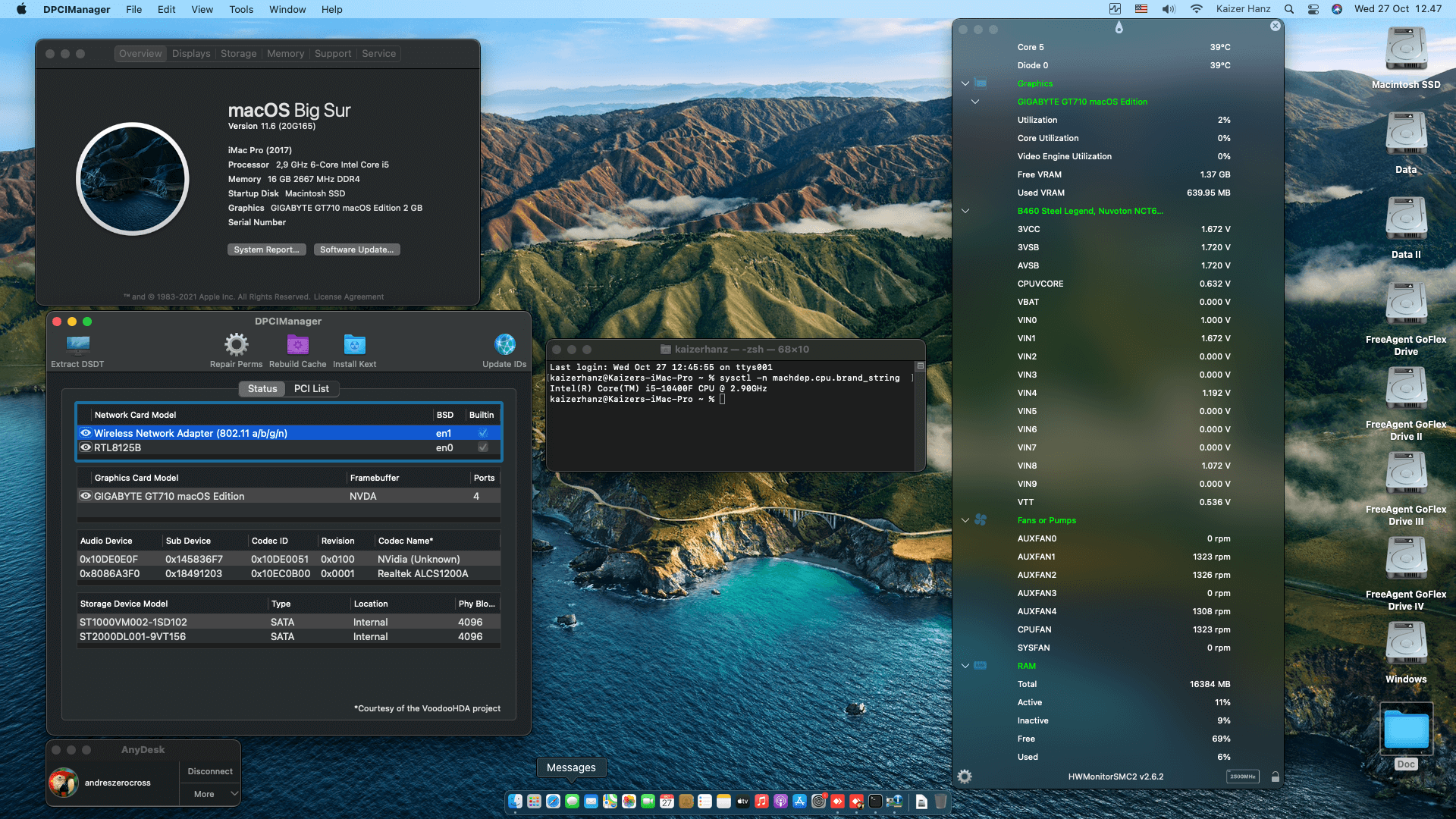Switch to Memory tab in About This Mac

pos(285,54)
